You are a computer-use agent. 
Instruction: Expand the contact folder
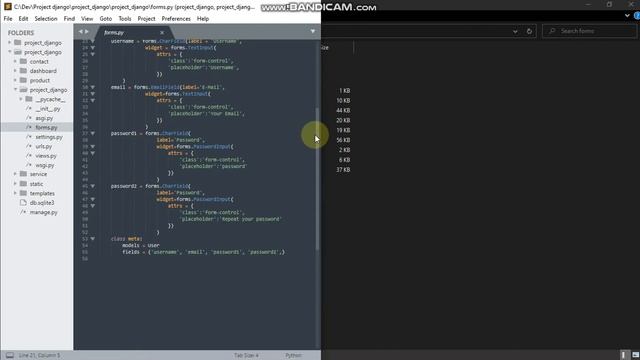(15, 62)
